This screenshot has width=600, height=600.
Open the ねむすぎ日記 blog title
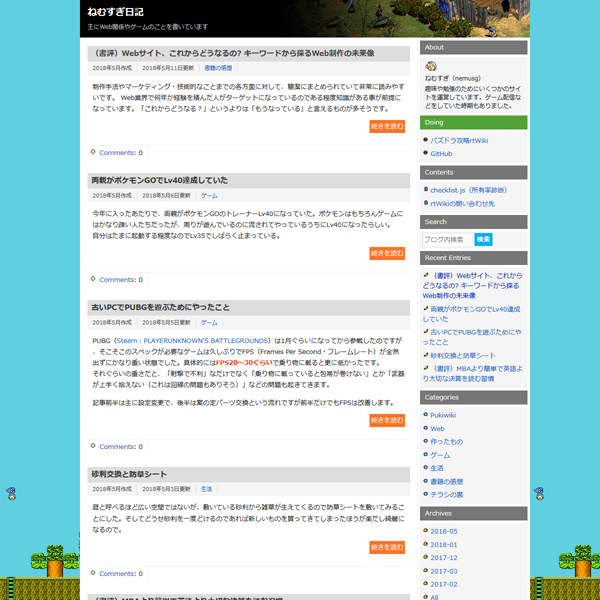(115, 10)
